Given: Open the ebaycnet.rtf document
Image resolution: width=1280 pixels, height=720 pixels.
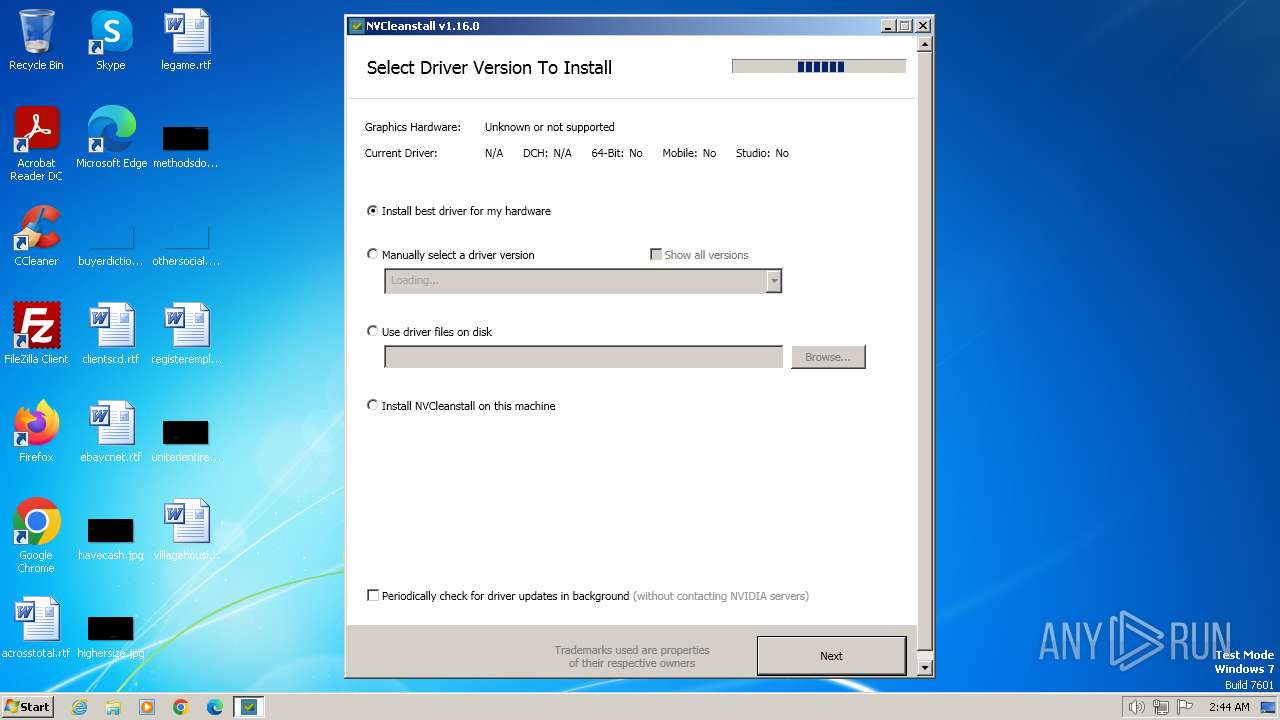Looking at the screenshot, I should [111, 432].
